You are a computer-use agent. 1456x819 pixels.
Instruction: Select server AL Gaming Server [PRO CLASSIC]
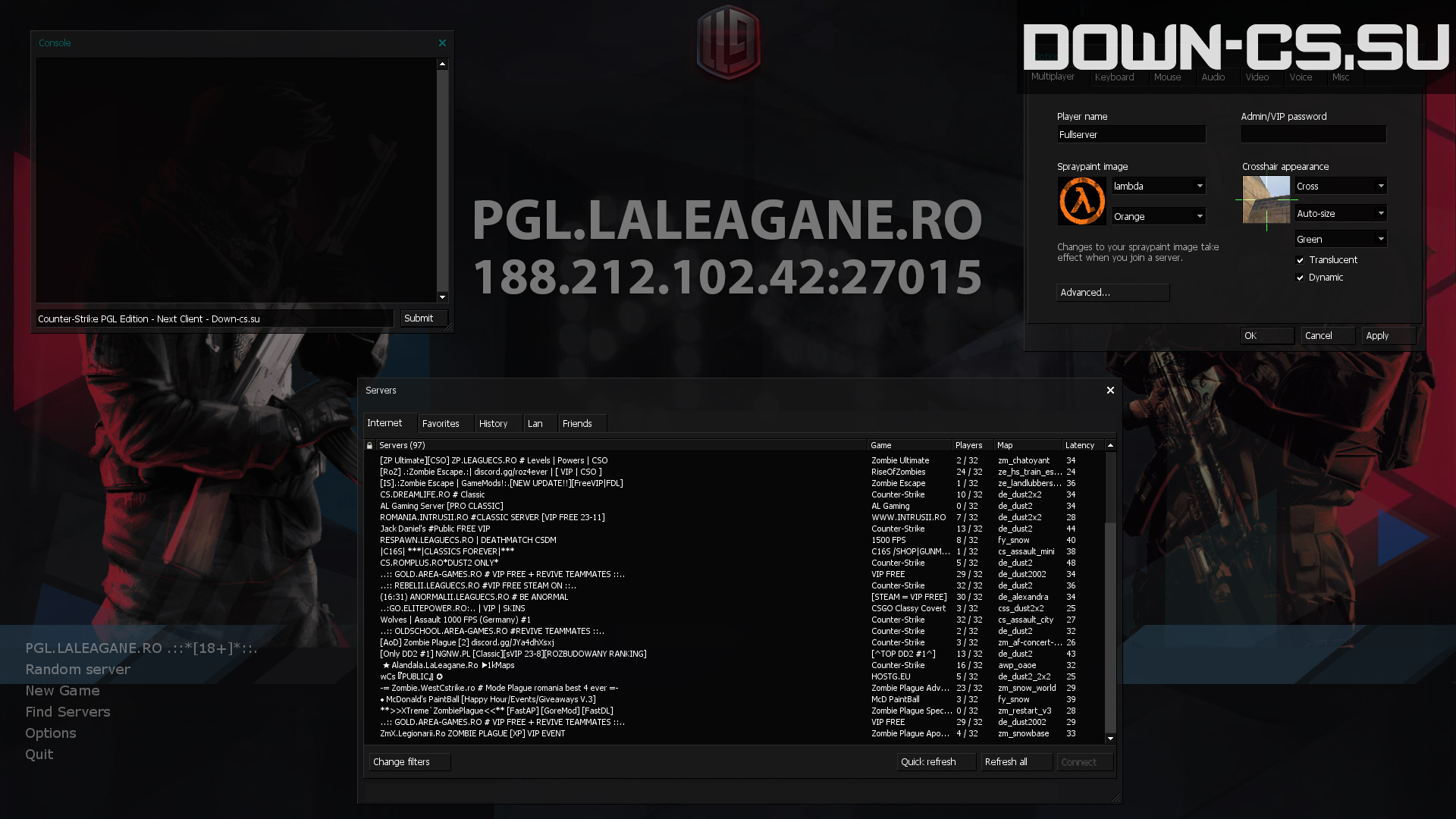734,507
